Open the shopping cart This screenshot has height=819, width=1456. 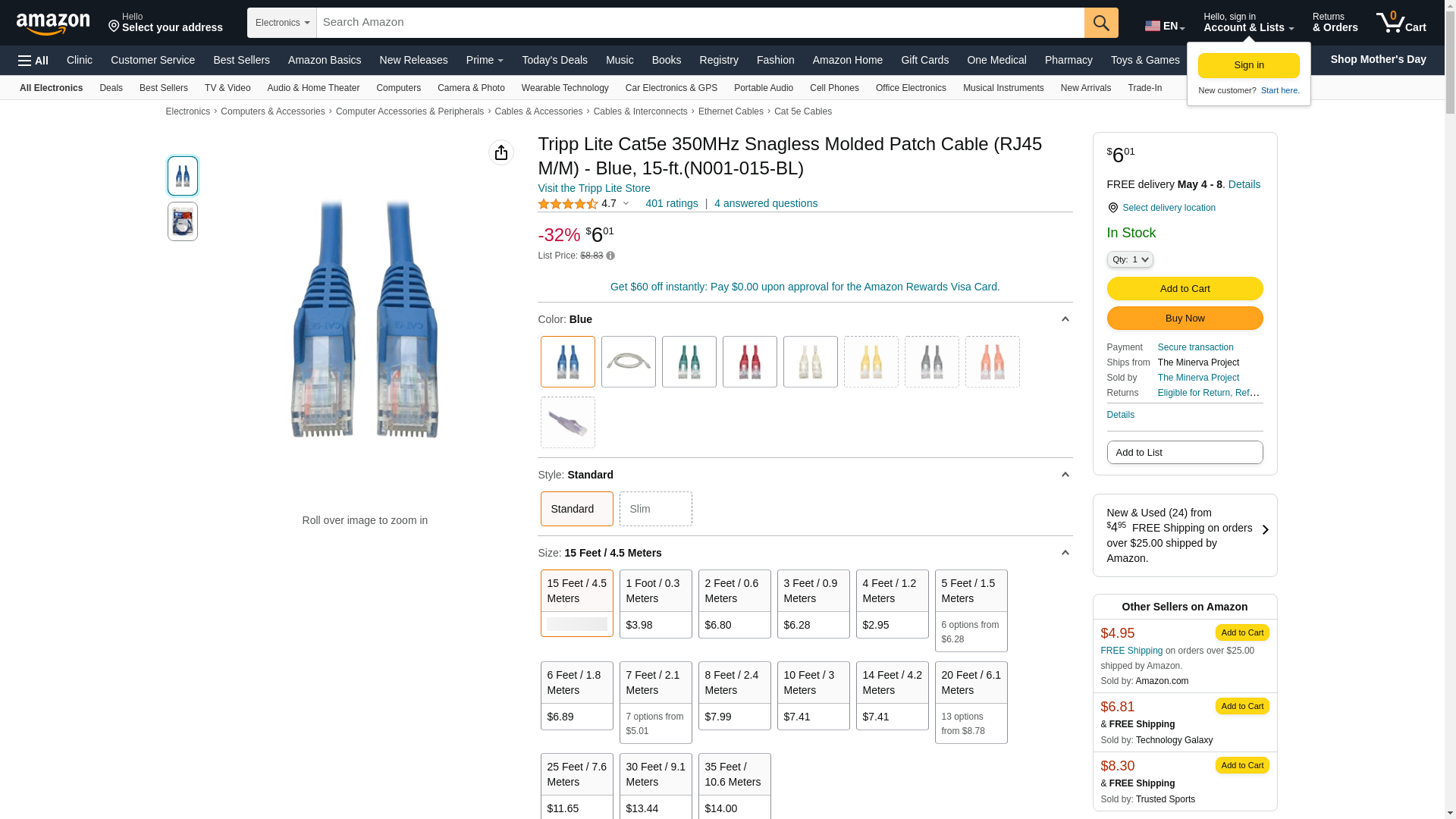[x=1401, y=23]
